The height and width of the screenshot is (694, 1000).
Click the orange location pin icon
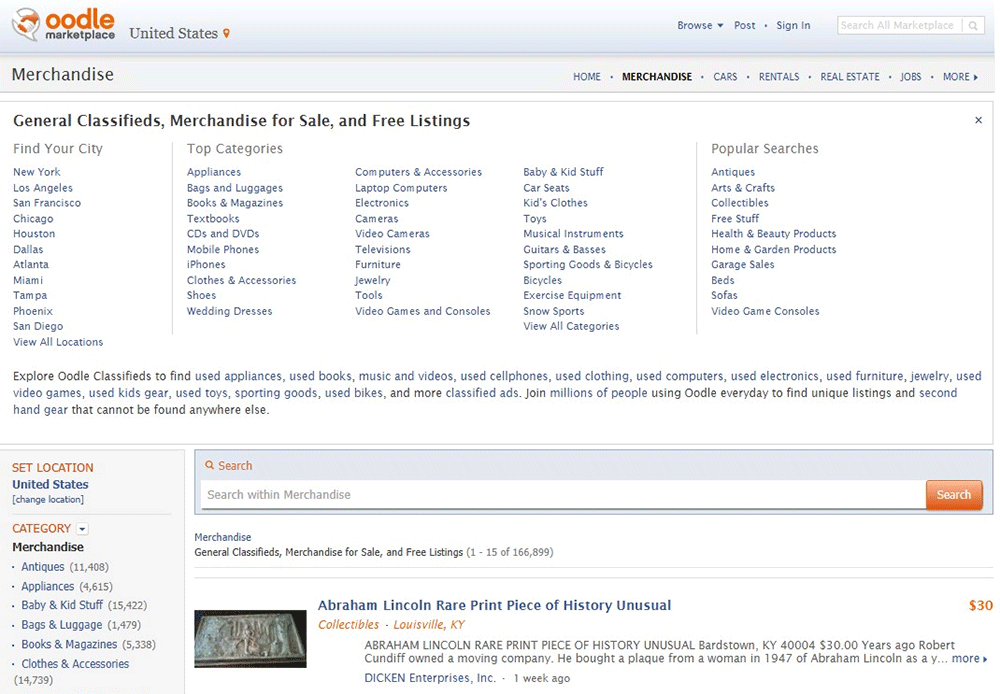click(227, 34)
